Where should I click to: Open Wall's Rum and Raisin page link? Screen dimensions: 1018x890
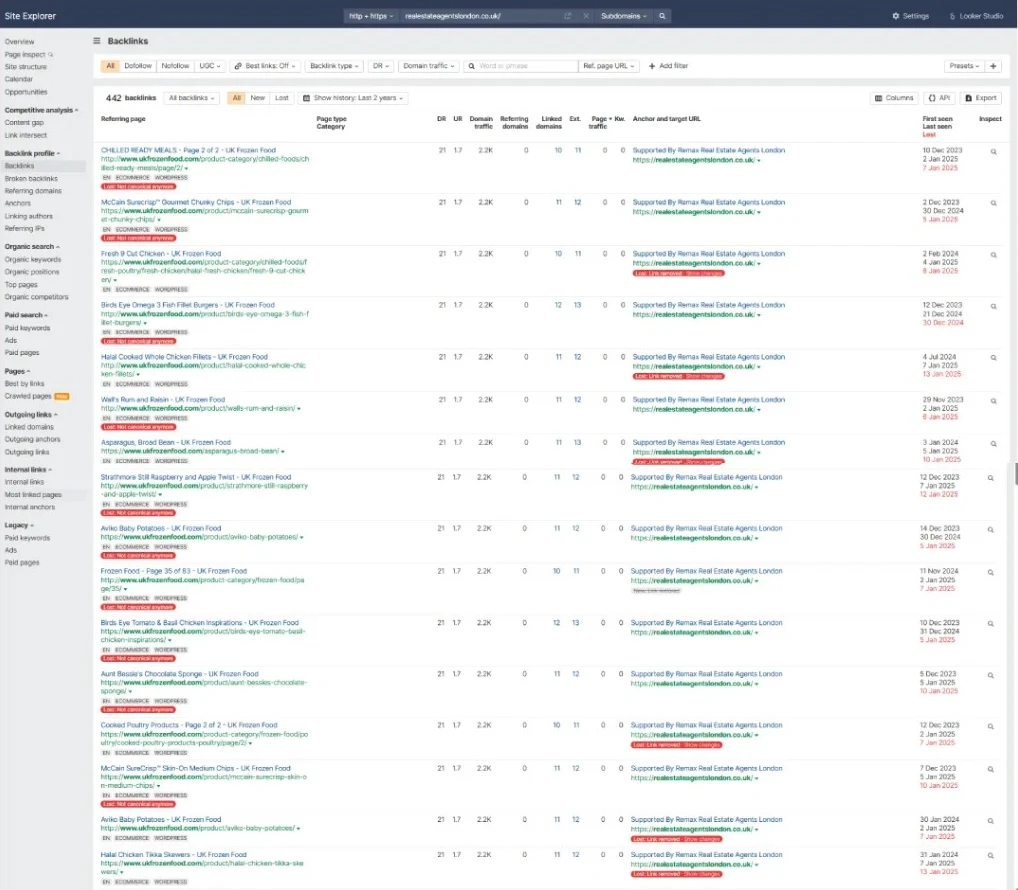(x=162, y=400)
